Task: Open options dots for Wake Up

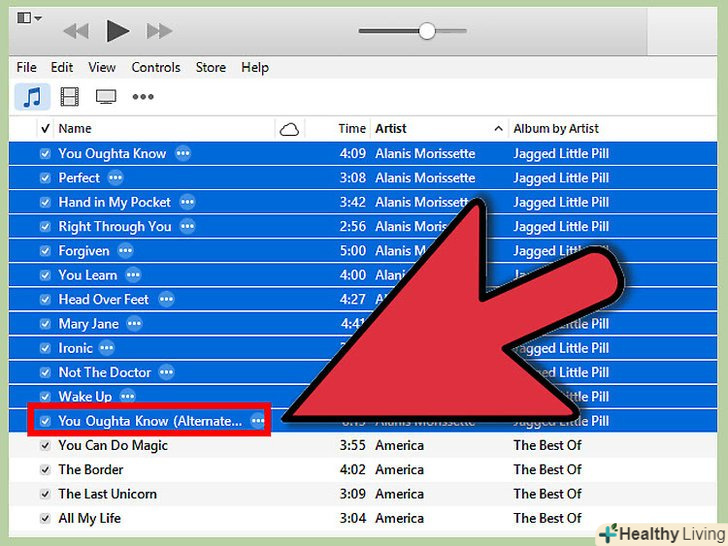Action: click(128, 396)
